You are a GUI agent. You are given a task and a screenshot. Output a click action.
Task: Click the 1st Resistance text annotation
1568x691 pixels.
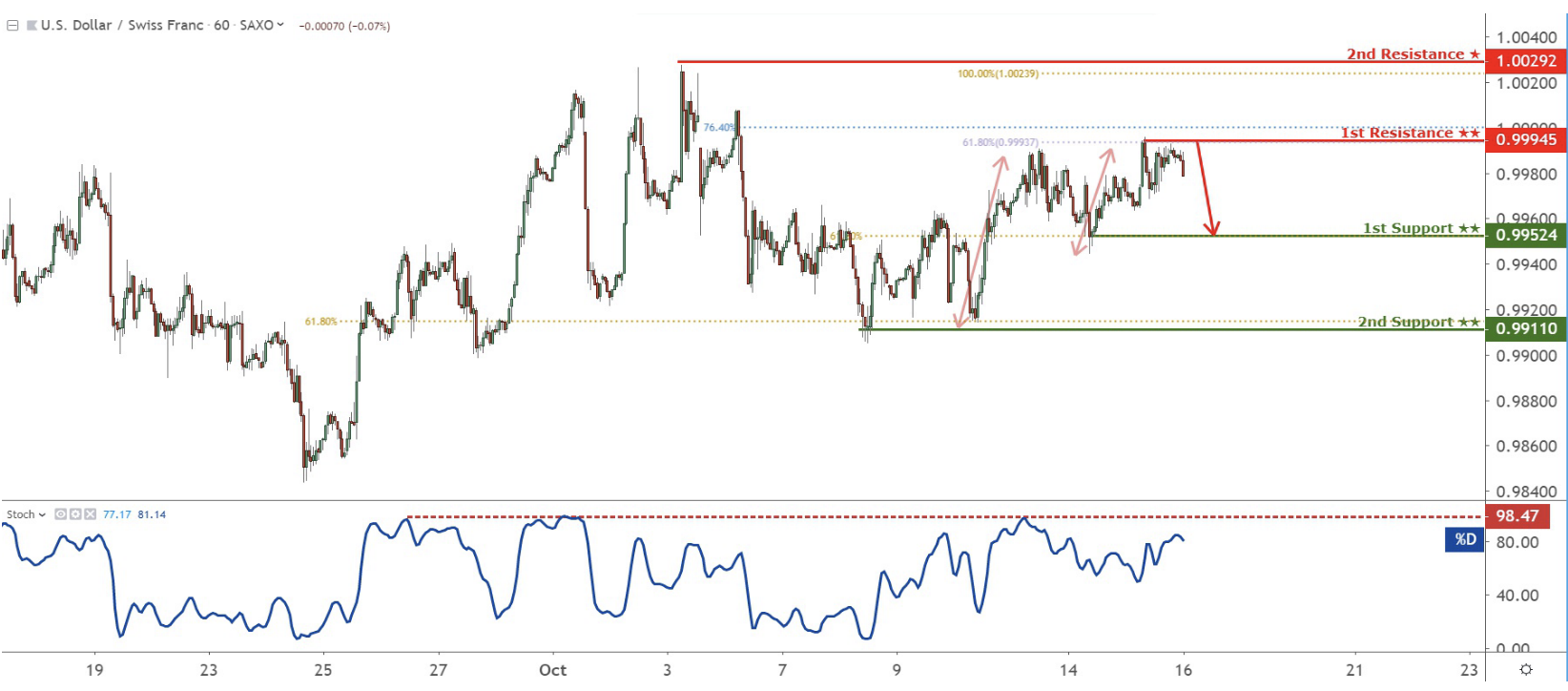pyautogui.click(x=1410, y=133)
